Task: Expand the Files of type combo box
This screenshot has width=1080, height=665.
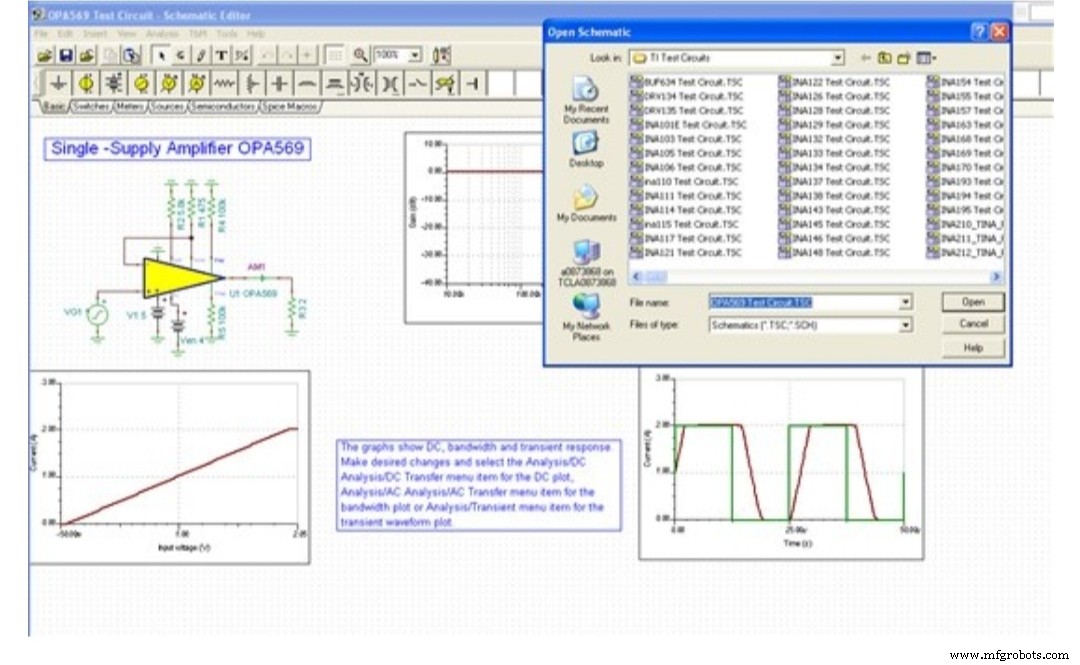Action: [x=905, y=323]
